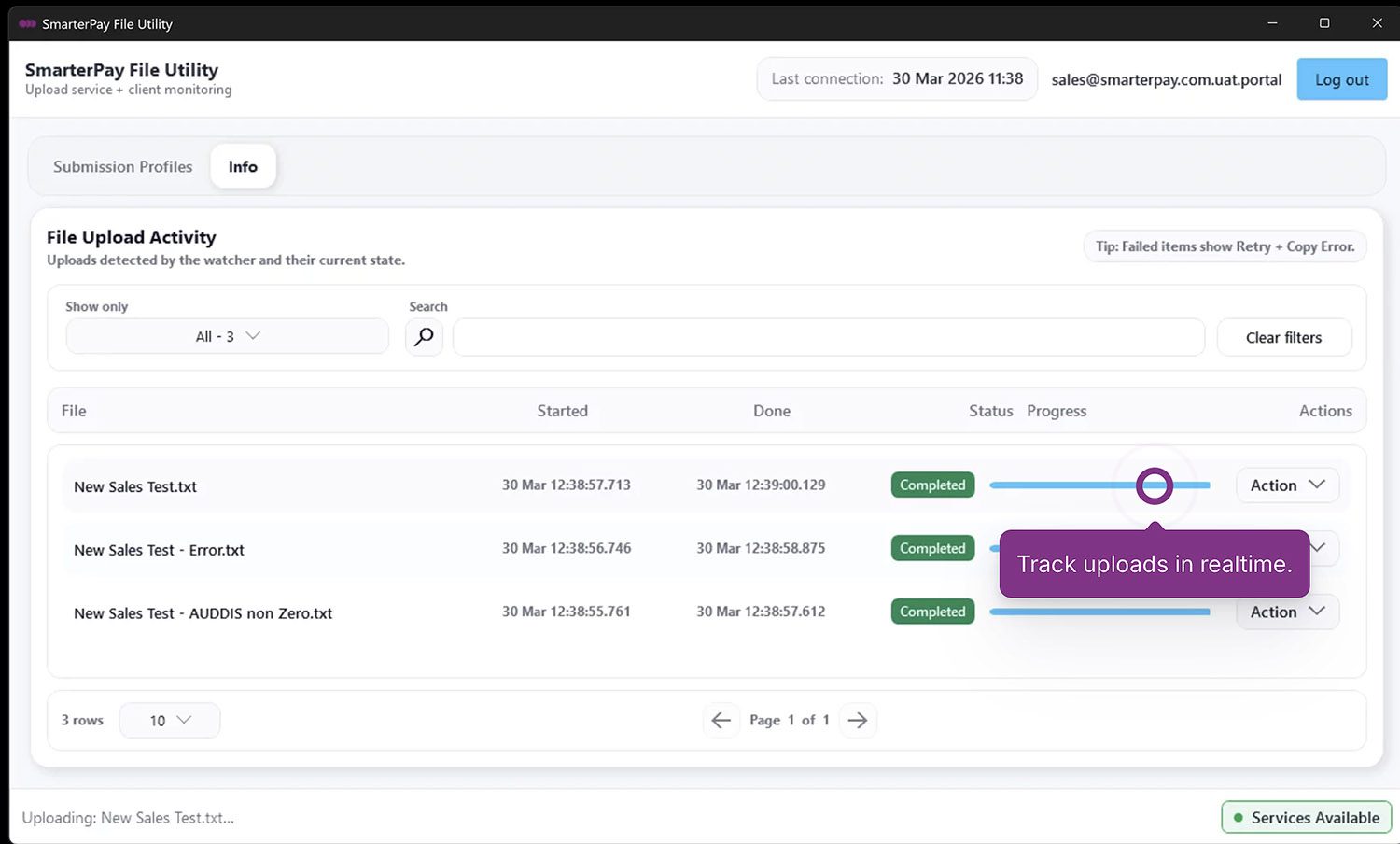Open the Show only All - 3 dropdown
Screen dimensions: 1400x844
coord(227,336)
